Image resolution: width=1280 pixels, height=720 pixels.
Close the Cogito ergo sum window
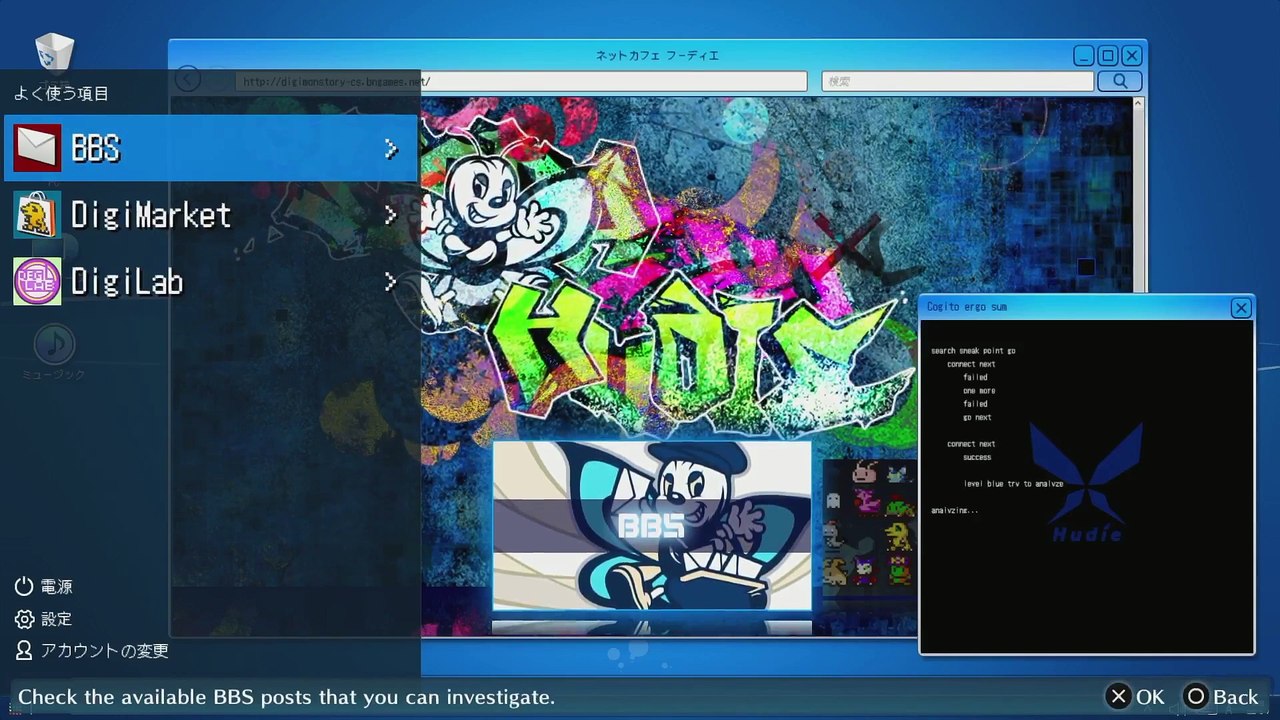(1241, 308)
